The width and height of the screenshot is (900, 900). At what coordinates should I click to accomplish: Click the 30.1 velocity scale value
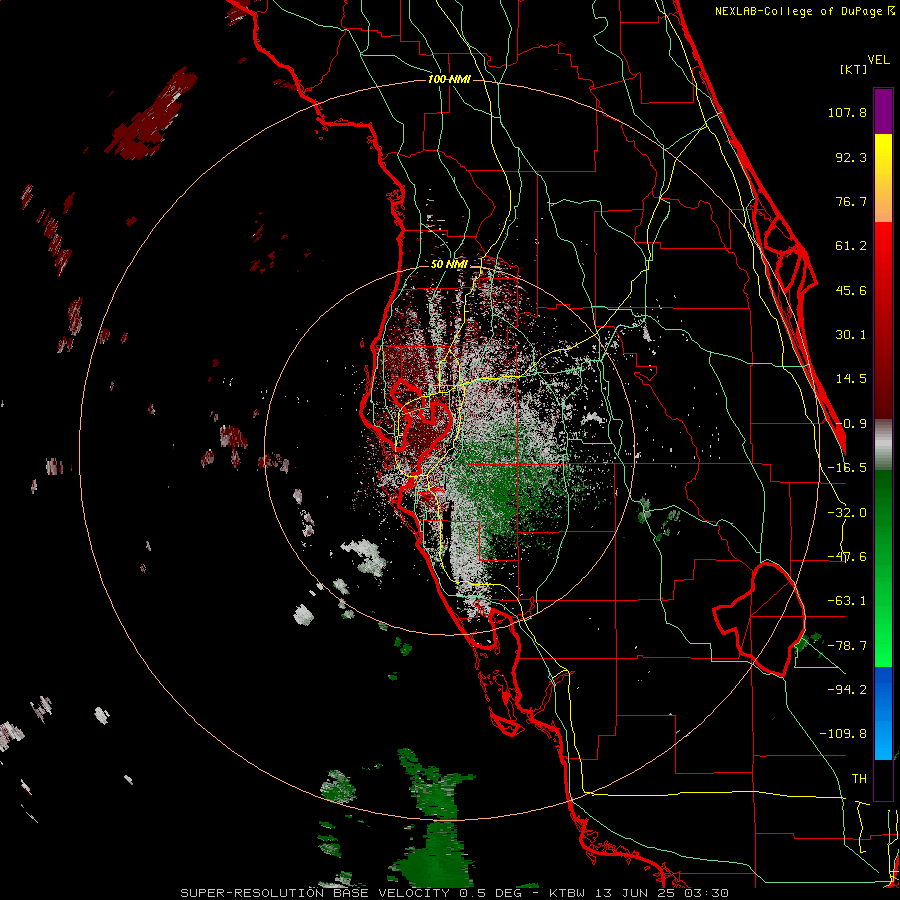pyautogui.click(x=851, y=335)
